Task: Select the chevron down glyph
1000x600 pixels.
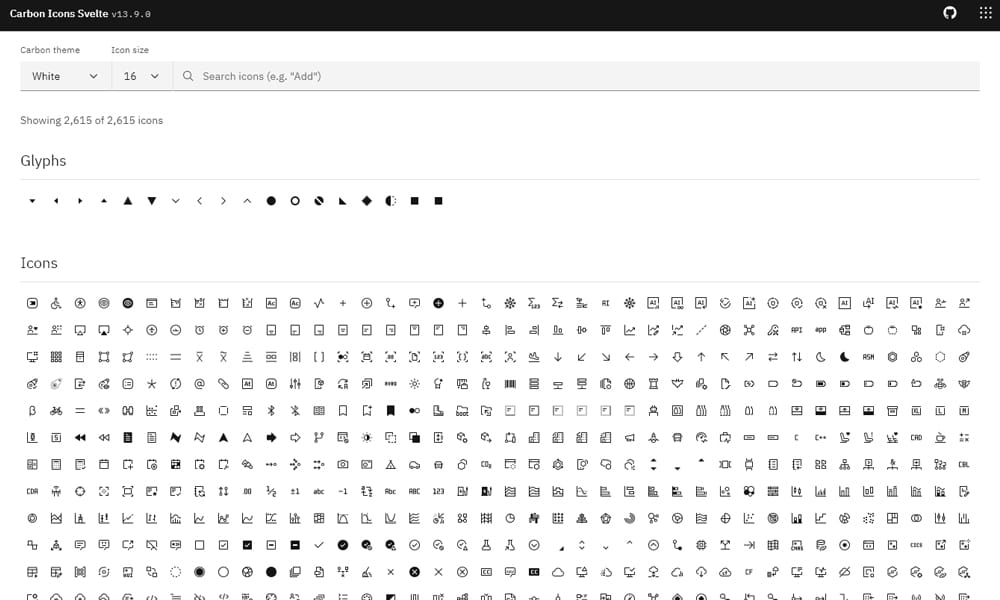Action: 175,201
